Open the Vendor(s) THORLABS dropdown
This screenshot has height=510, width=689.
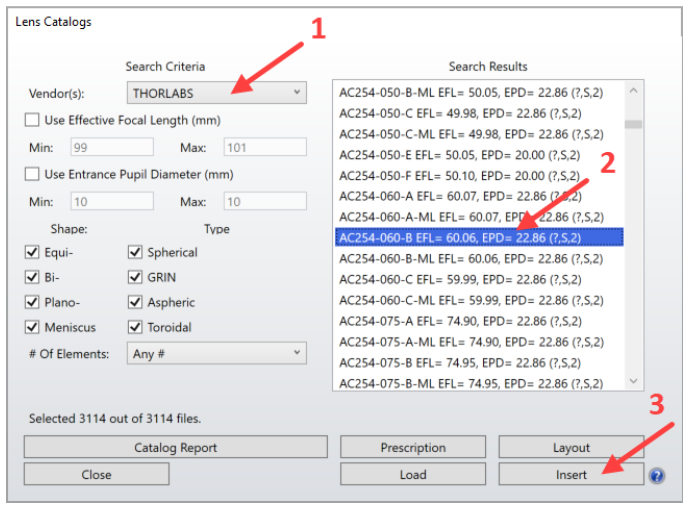pyautogui.click(x=217, y=93)
